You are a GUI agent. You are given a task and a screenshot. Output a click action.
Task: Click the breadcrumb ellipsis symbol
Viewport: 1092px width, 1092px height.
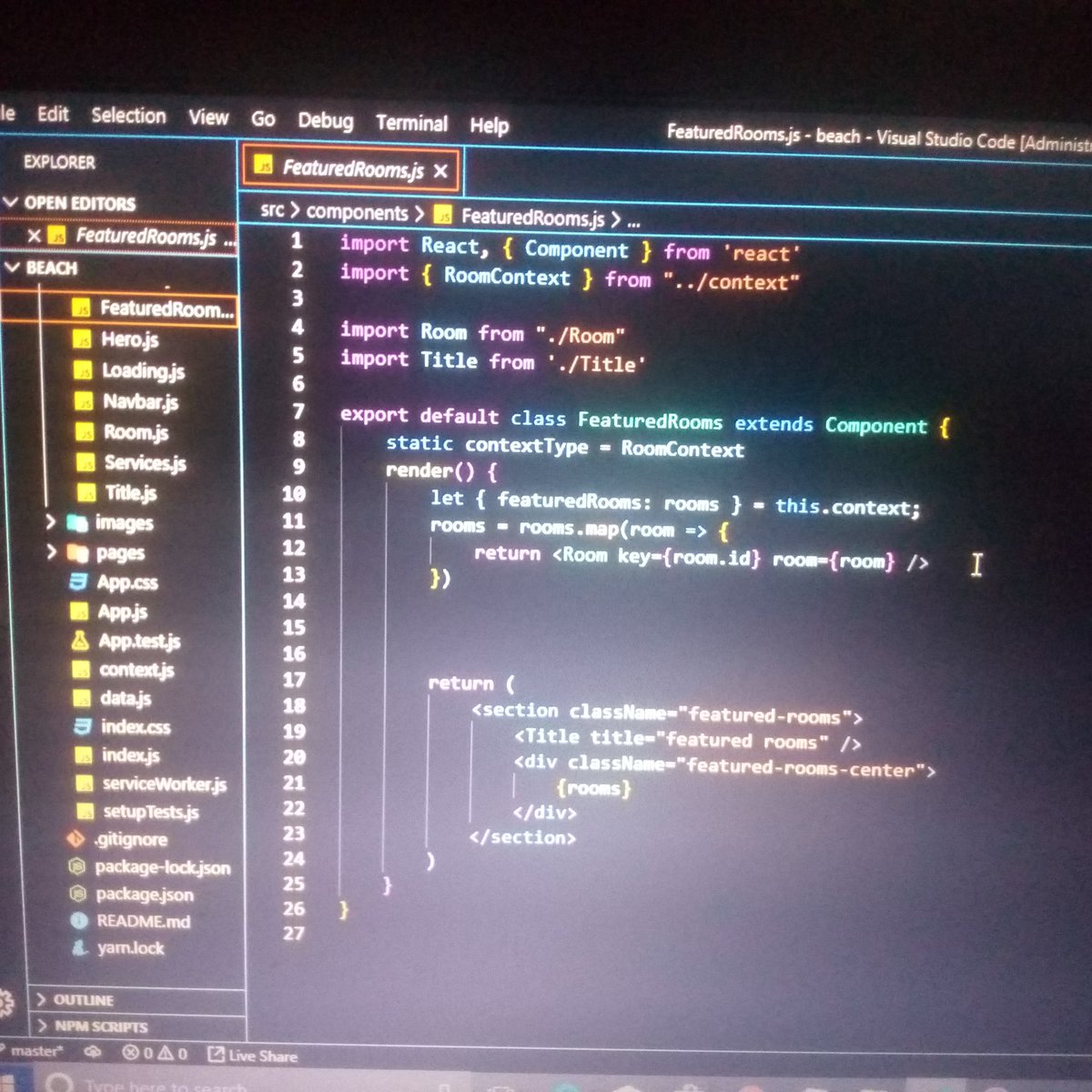point(634,221)
